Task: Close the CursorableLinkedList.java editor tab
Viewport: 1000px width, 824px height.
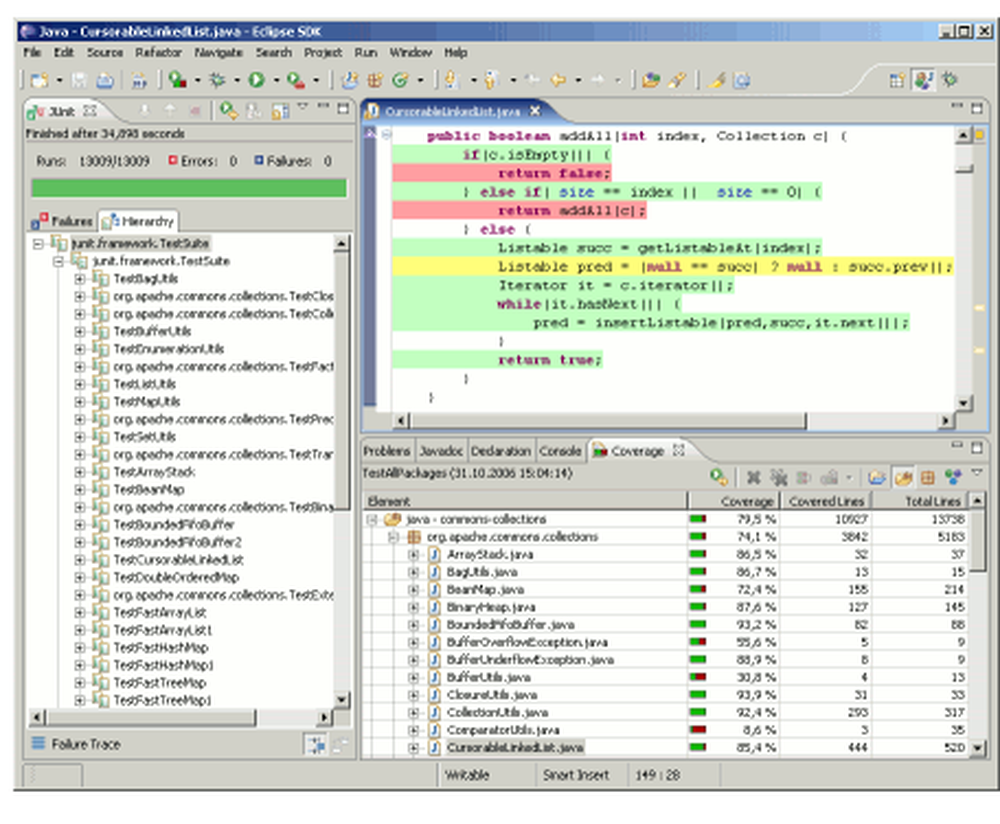Action: click(535, 111)
